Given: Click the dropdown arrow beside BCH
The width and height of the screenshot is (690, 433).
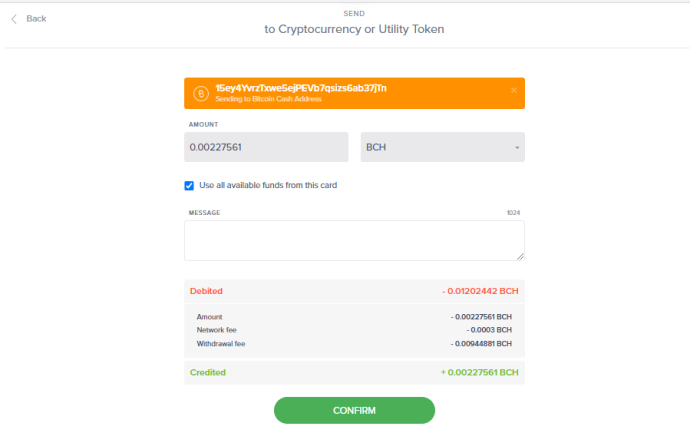Looking at the screenshot, I should 517,147.
